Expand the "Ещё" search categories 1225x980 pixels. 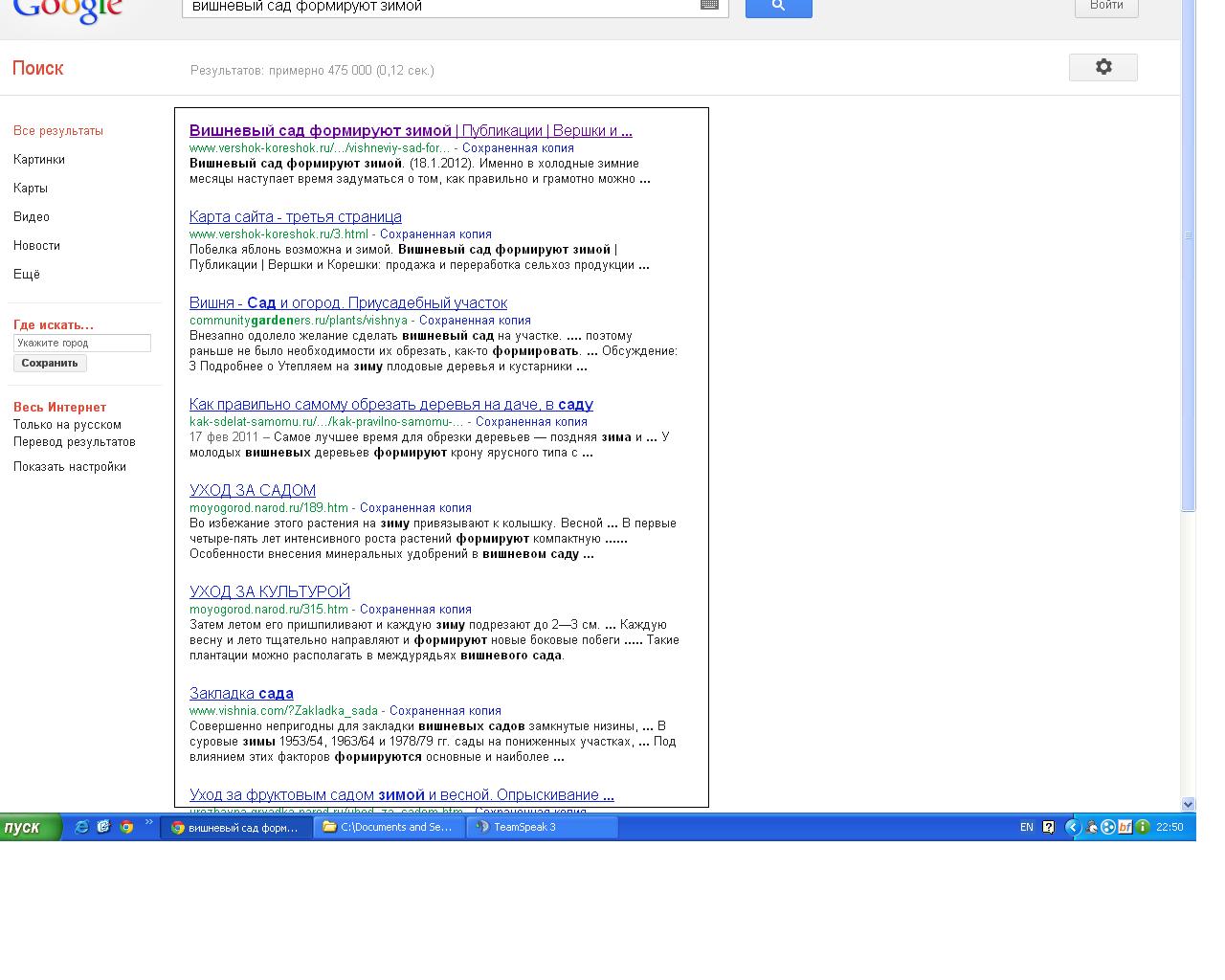[27, 275]
